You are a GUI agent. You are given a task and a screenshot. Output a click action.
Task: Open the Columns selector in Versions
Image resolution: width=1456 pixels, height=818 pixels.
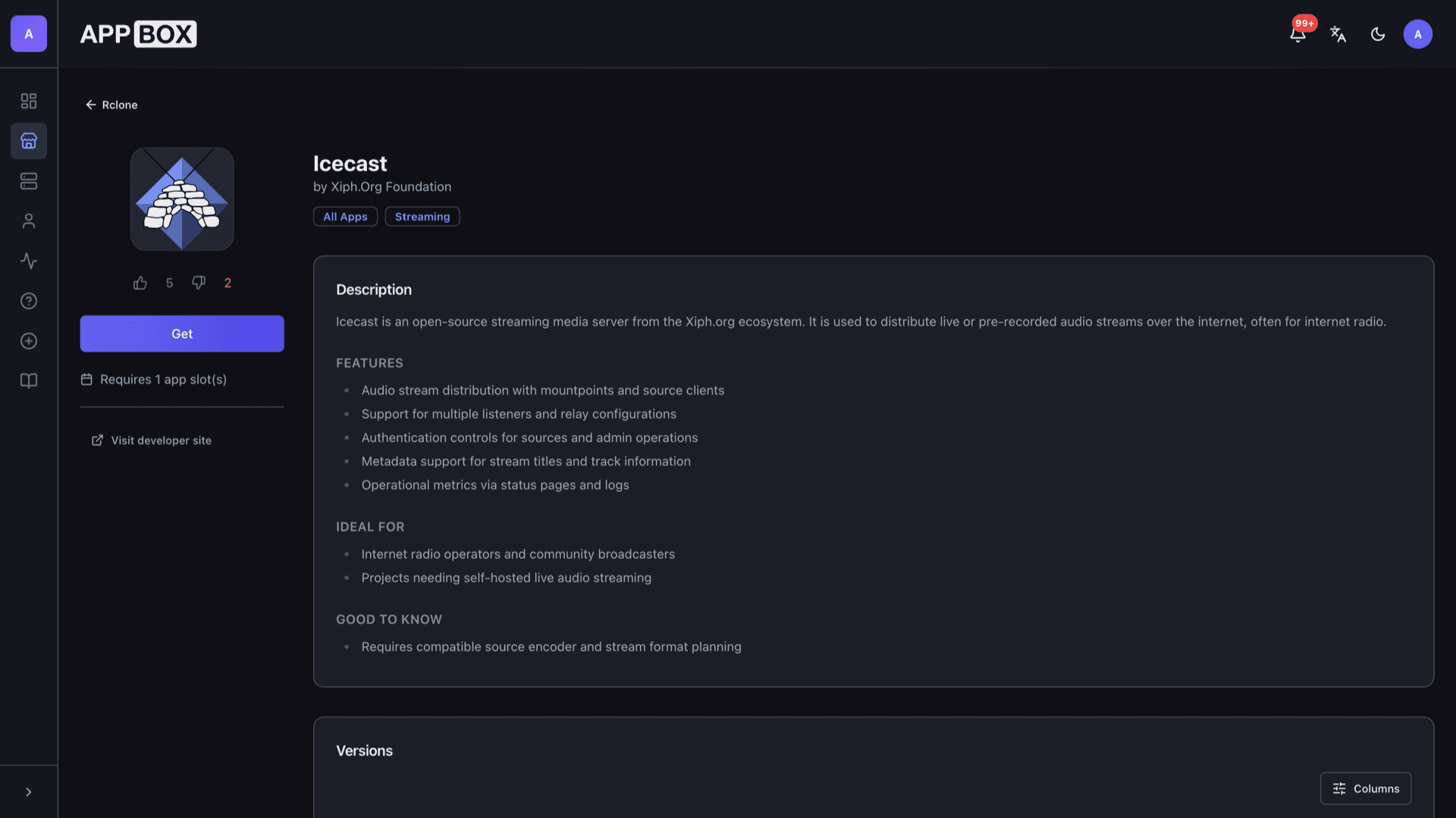point(1366,788)
